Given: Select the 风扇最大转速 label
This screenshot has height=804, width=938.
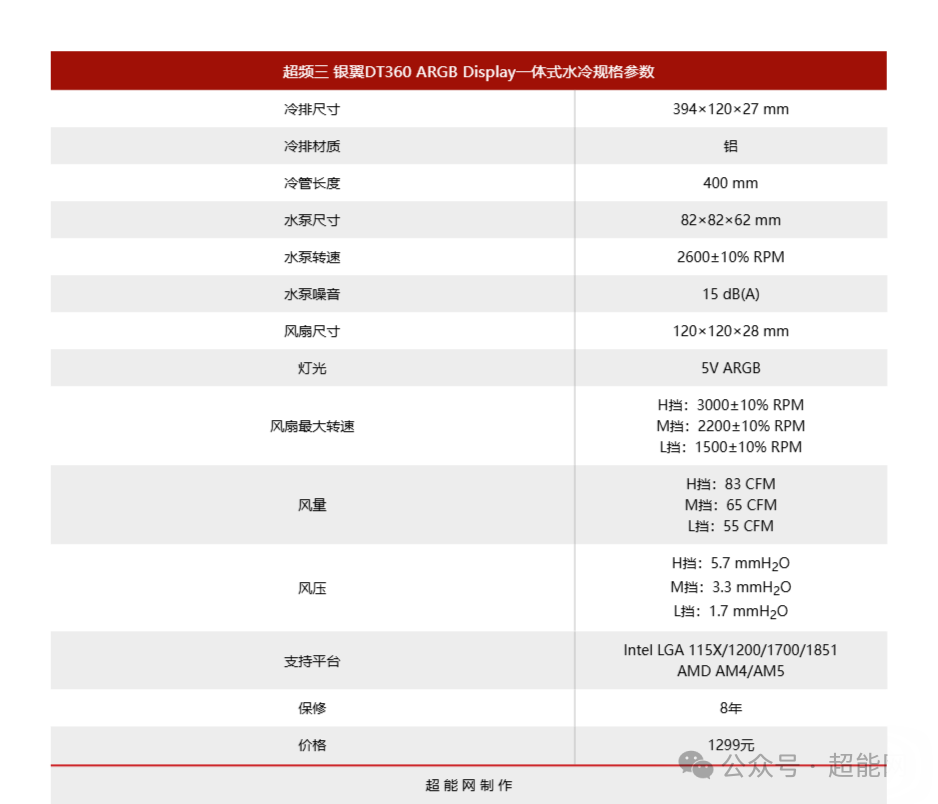Looking at the screenshot, I should (312, 427).
